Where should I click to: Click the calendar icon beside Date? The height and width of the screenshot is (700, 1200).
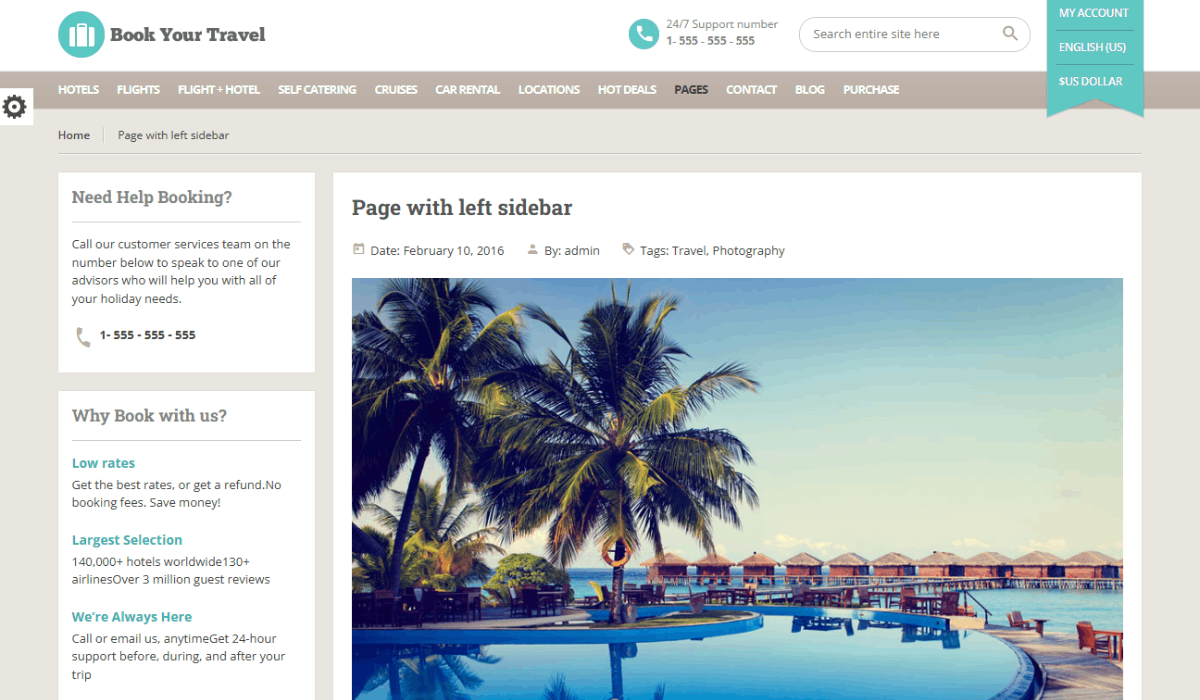pos(358,249)
